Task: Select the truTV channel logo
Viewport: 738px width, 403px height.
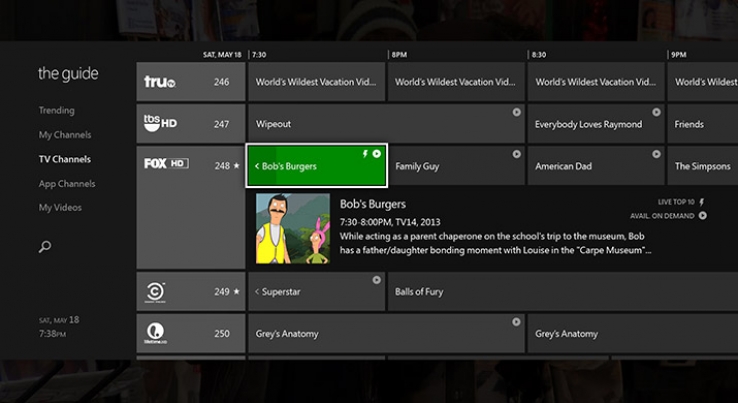Action: point(160,82)
